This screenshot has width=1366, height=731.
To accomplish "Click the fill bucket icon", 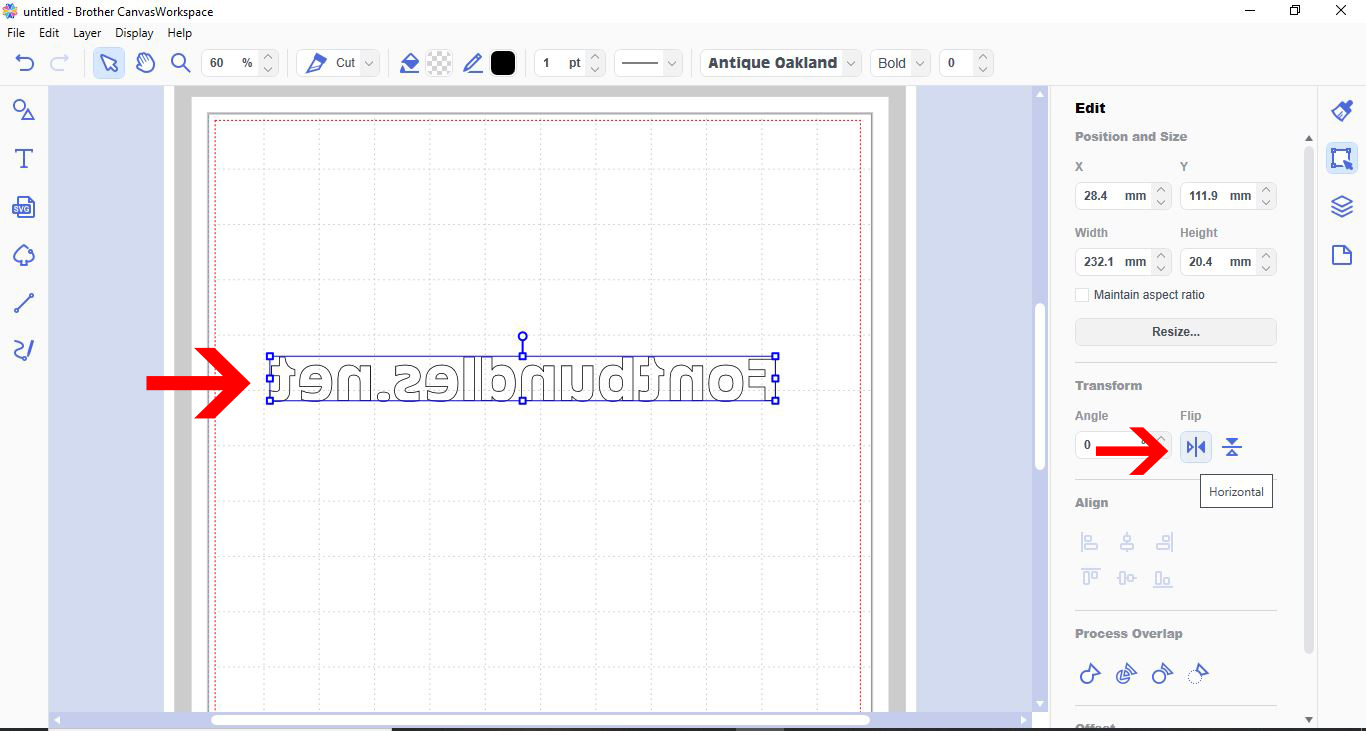I will pyautogui.click(x=409, y=63).
